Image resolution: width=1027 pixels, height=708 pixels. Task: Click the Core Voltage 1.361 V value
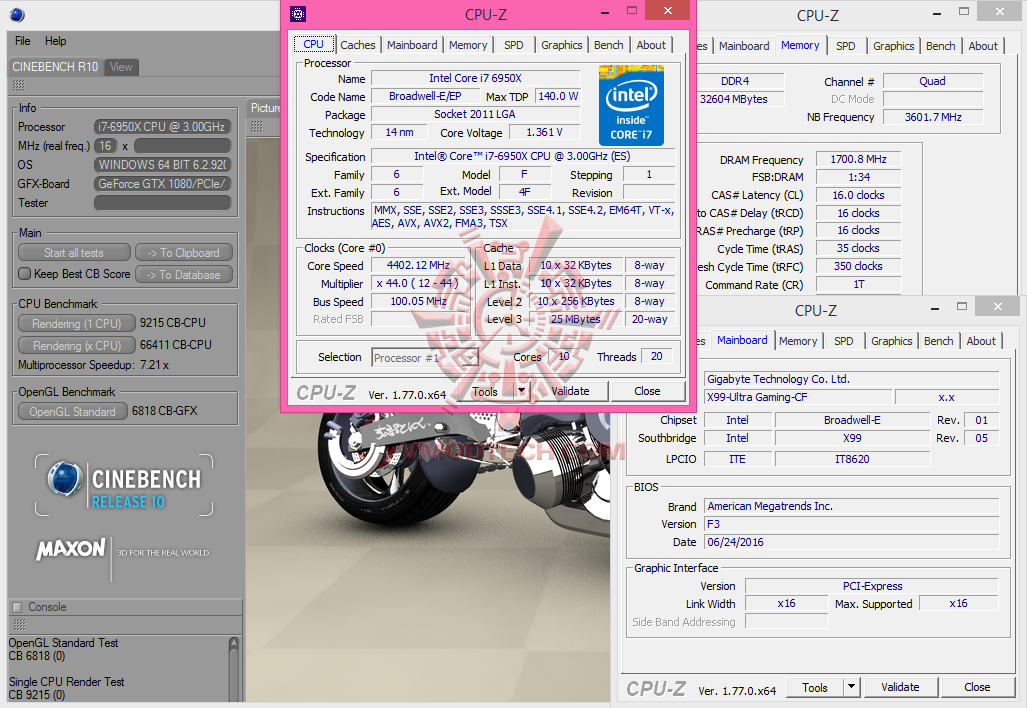544,132
